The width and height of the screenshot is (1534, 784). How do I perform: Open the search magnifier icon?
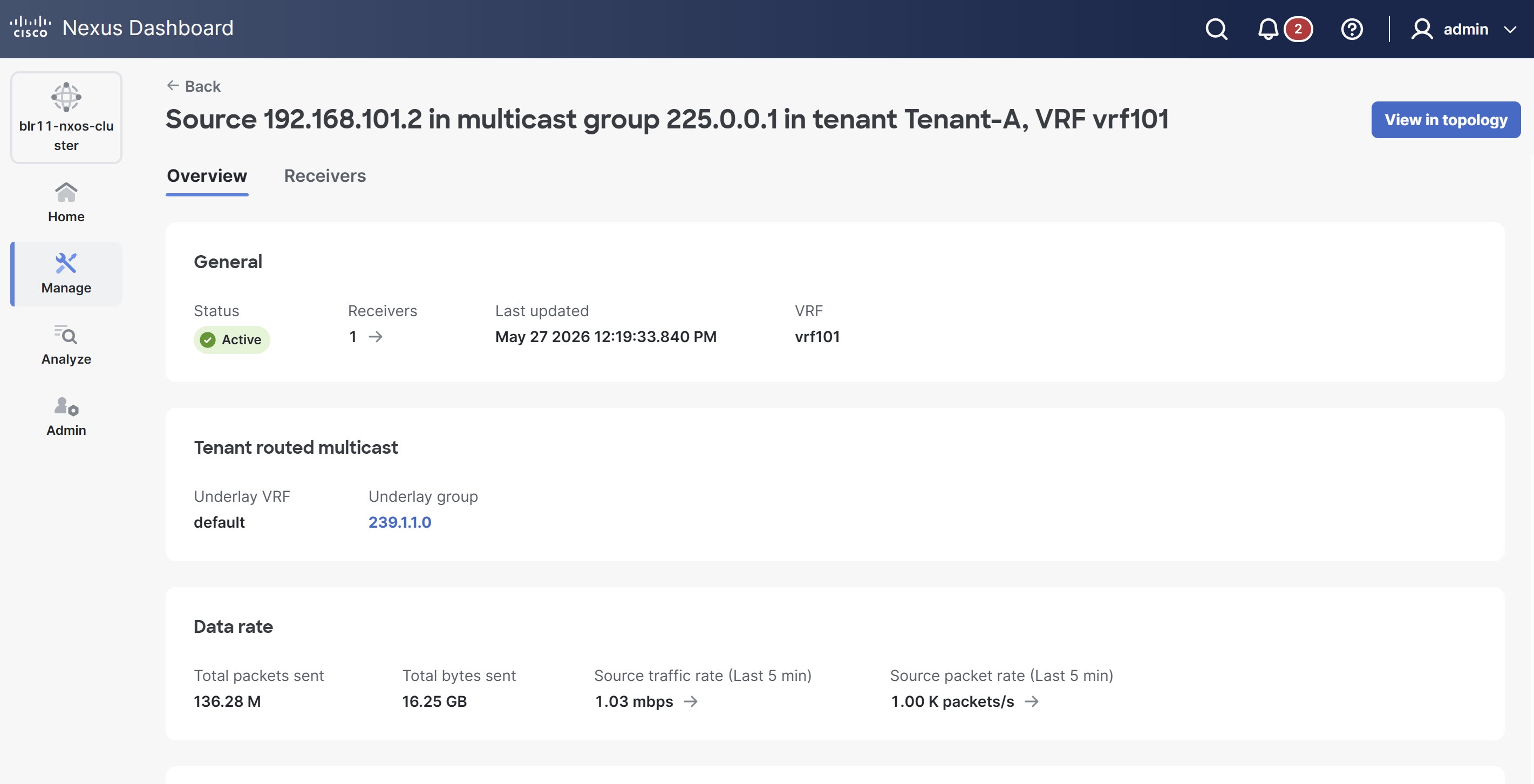click(1216, 29)
